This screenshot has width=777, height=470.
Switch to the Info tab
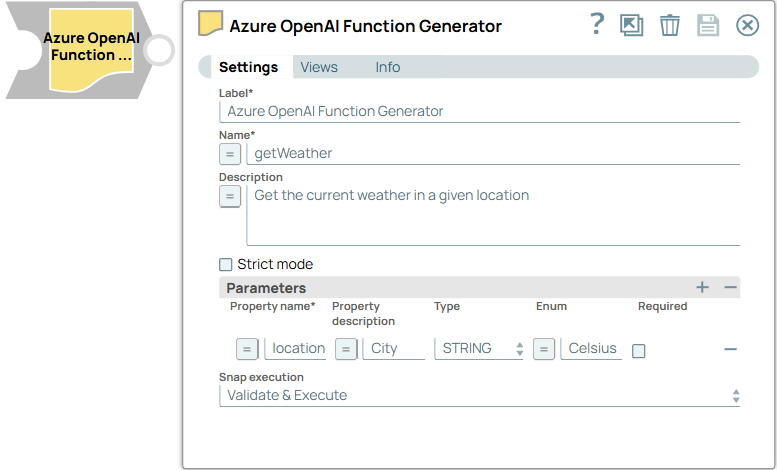pos(388,67)
